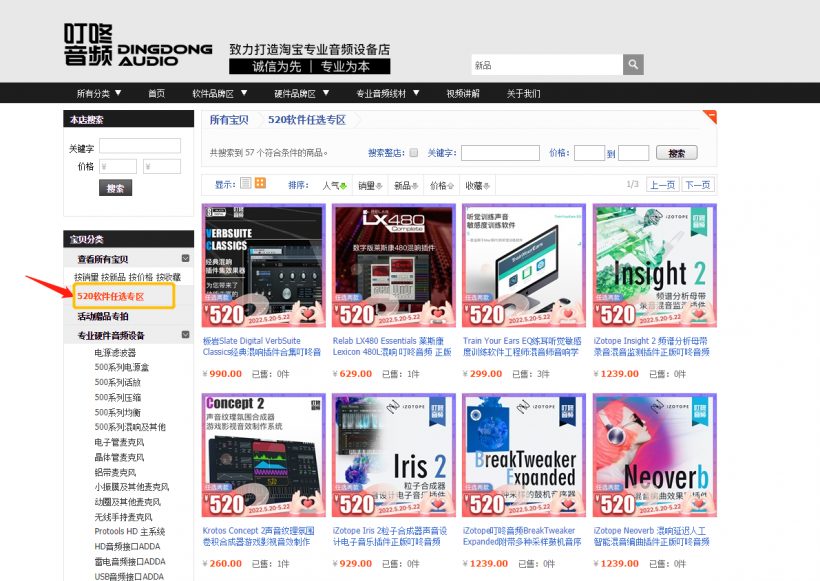
Task: Click the 搜索 button in the filter bar
Action: click(677, 153)
